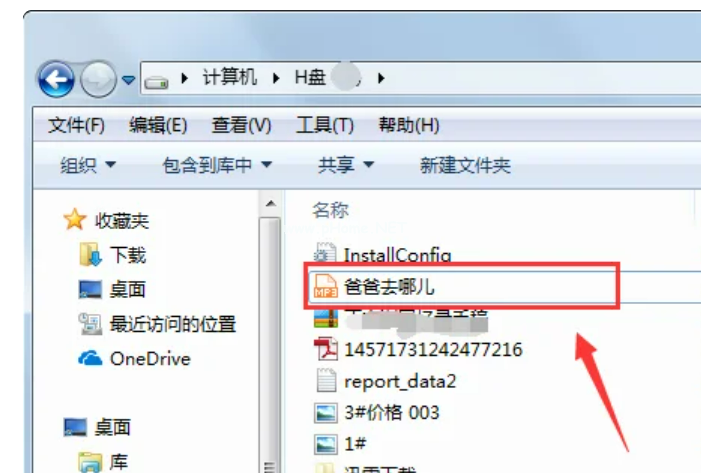Click the greyed Forward navigation arrow
This screenshot has height=473, width=701.
(x=98, y=80)
